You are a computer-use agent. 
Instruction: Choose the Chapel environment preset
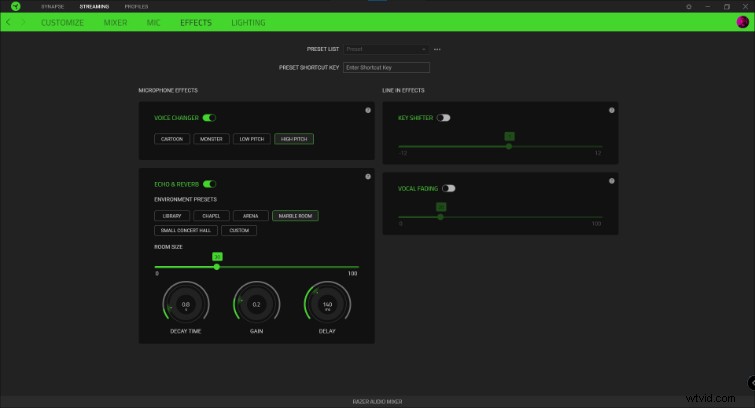point(211,216)
